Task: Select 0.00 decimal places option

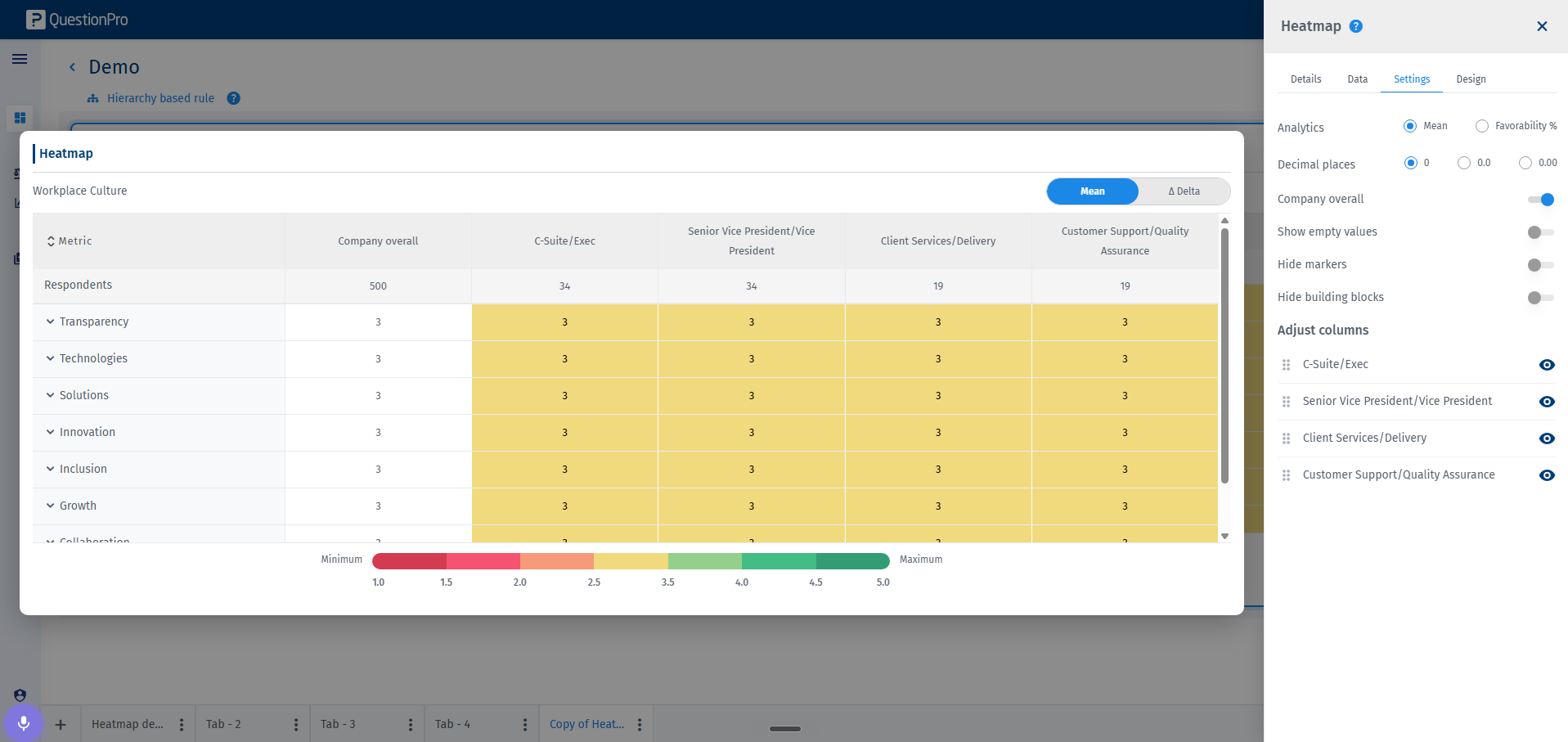Action: [1525, 163]
